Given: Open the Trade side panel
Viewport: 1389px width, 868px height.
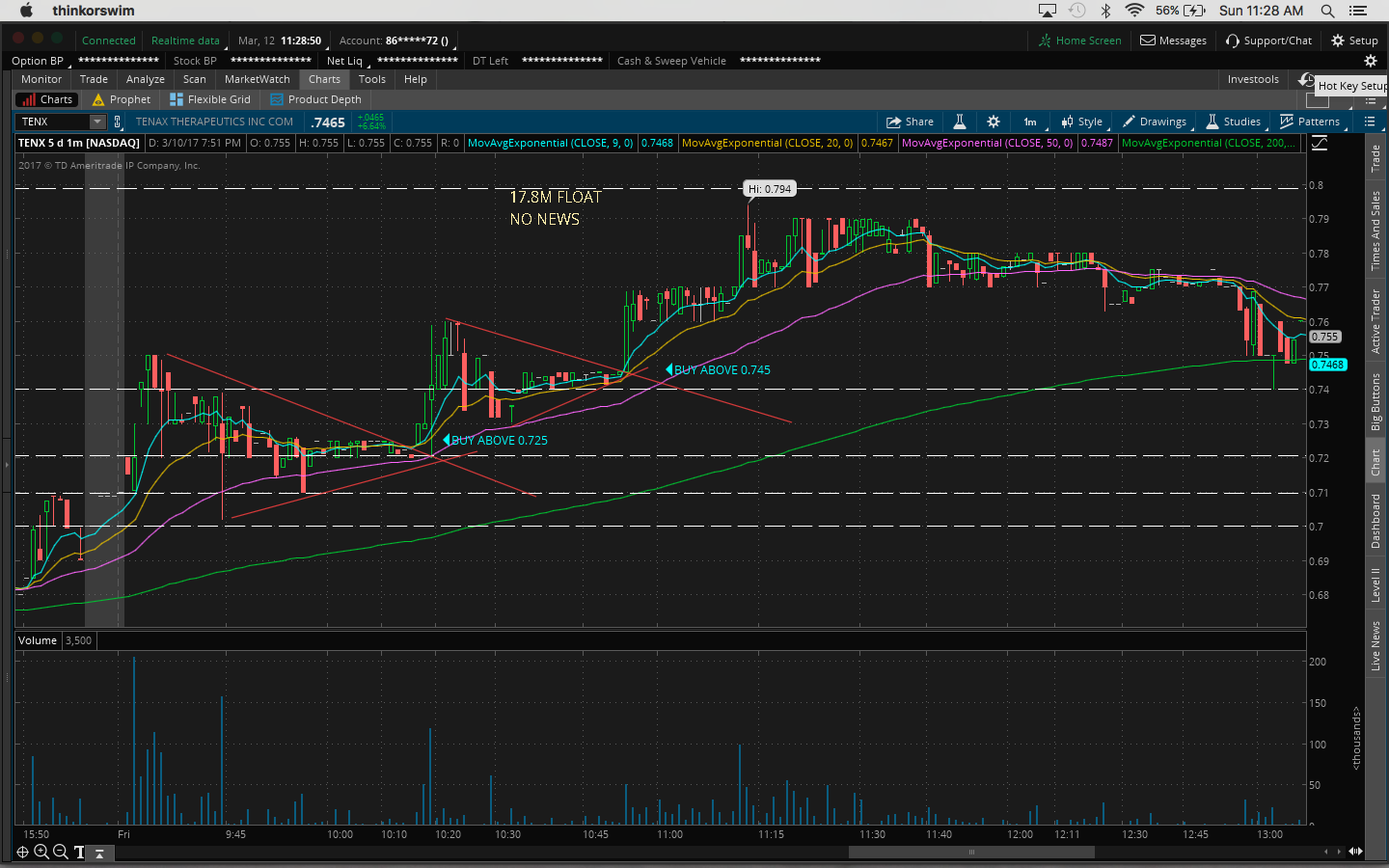Looking at the screenshot, I should [x=1375, y=158].
